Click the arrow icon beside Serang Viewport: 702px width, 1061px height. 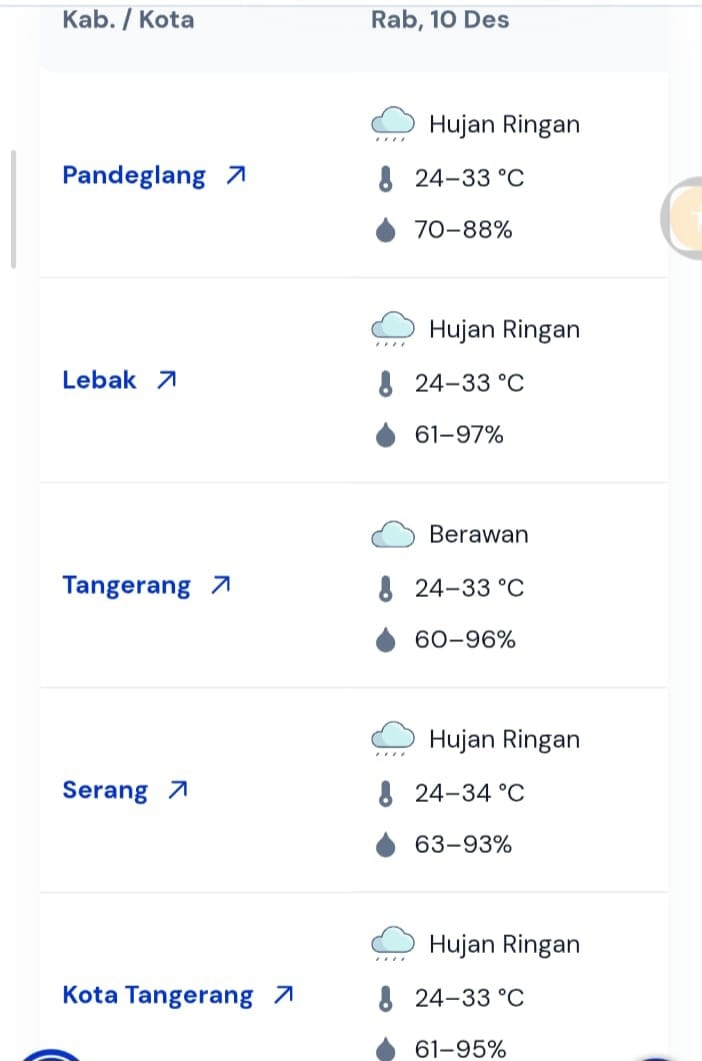[x=177, y=790]
